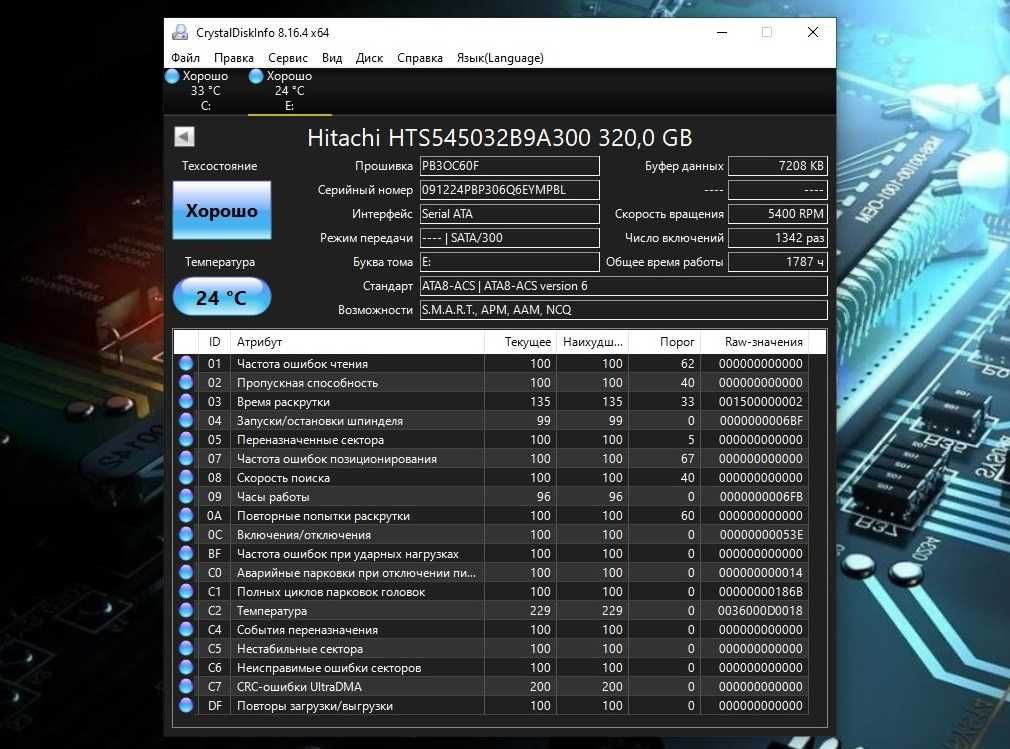The height and width of the screenshot is (749, 1010).
Task: Select the Время раскрутки row
Action: 491,401
